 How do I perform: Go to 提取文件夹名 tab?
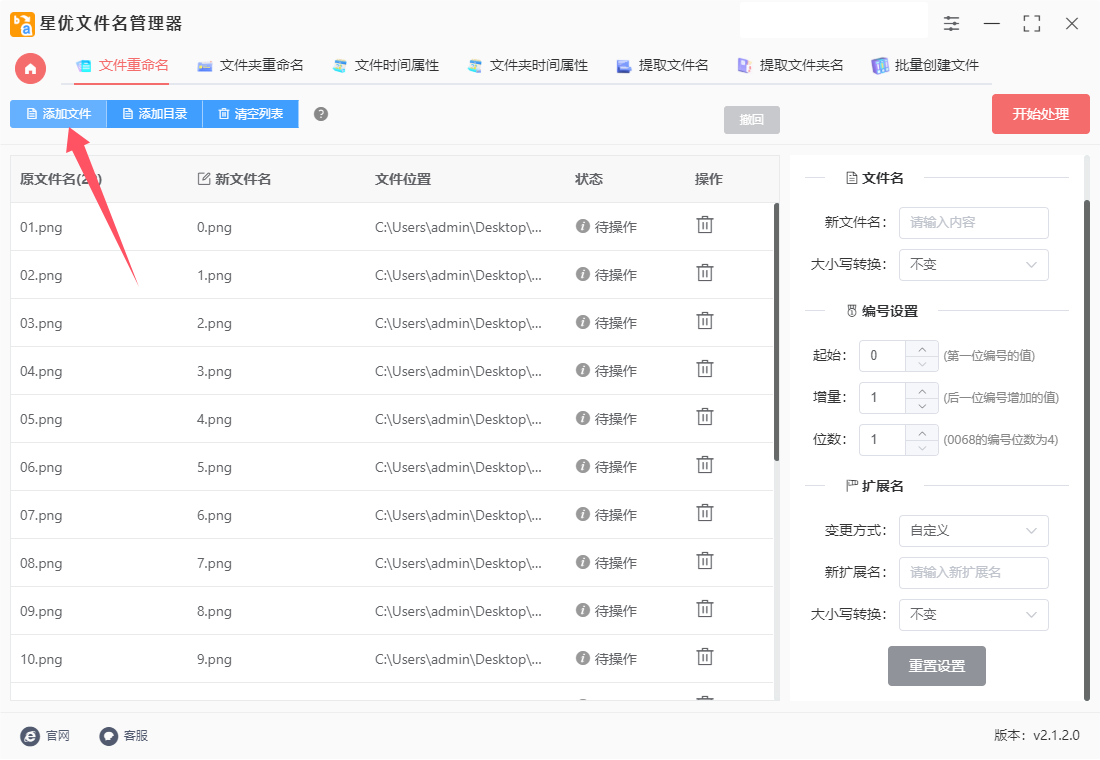click(791, 66)
